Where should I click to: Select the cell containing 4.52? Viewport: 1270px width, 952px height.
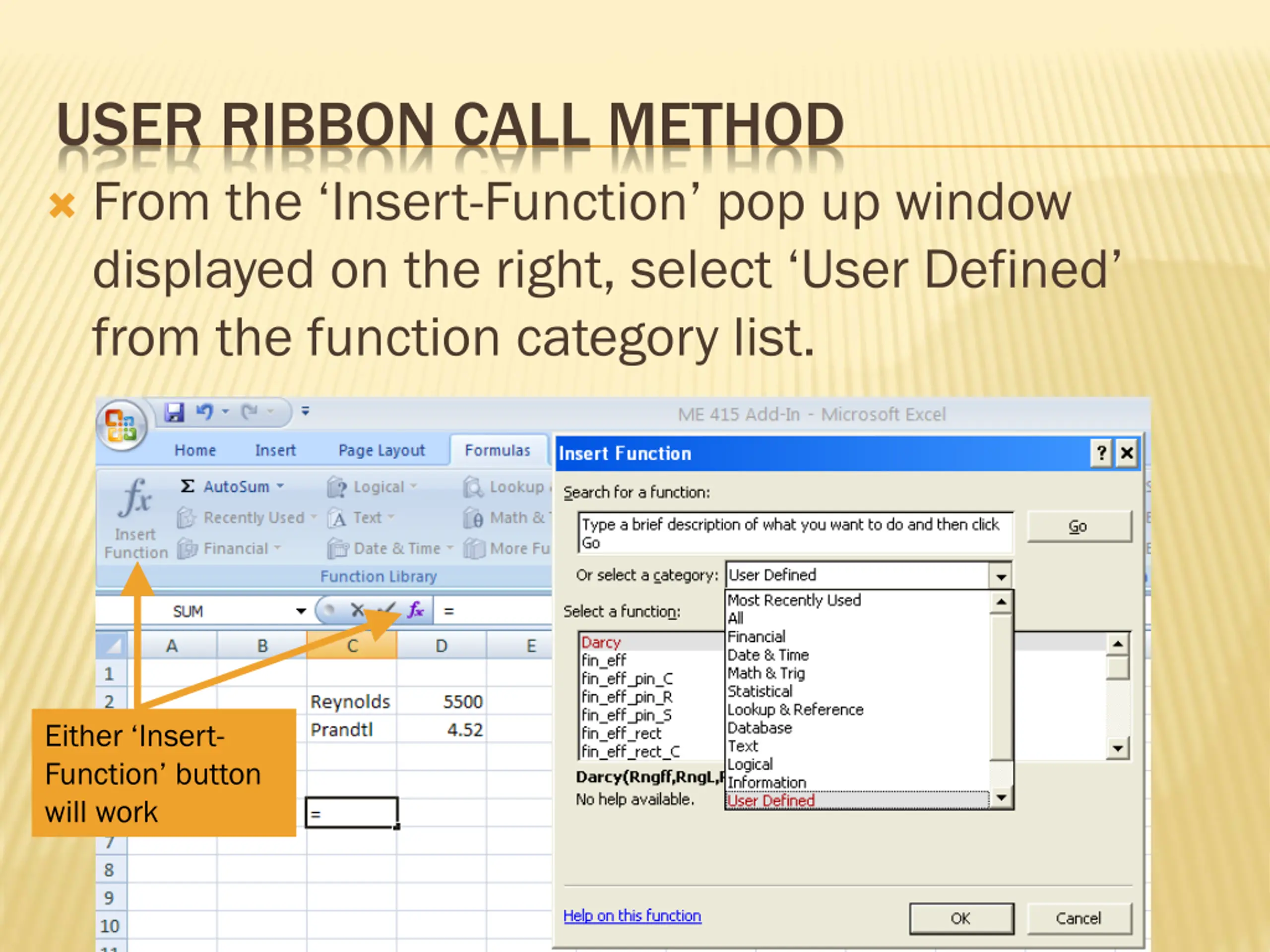pyautogui.click(x=442, y=730)
